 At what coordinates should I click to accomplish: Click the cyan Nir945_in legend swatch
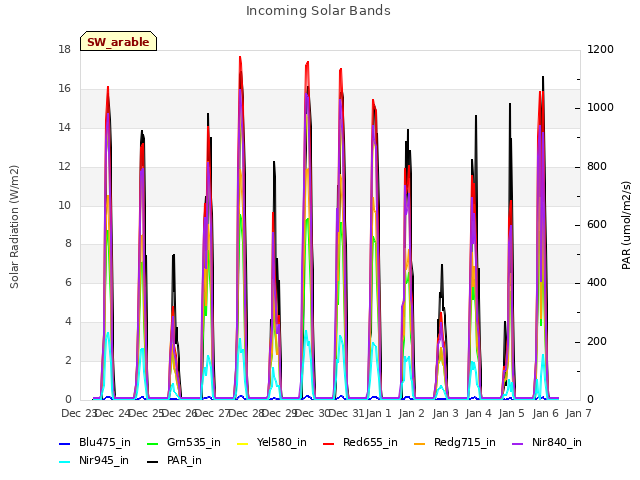pyautogui.click(x=65, y=461)
